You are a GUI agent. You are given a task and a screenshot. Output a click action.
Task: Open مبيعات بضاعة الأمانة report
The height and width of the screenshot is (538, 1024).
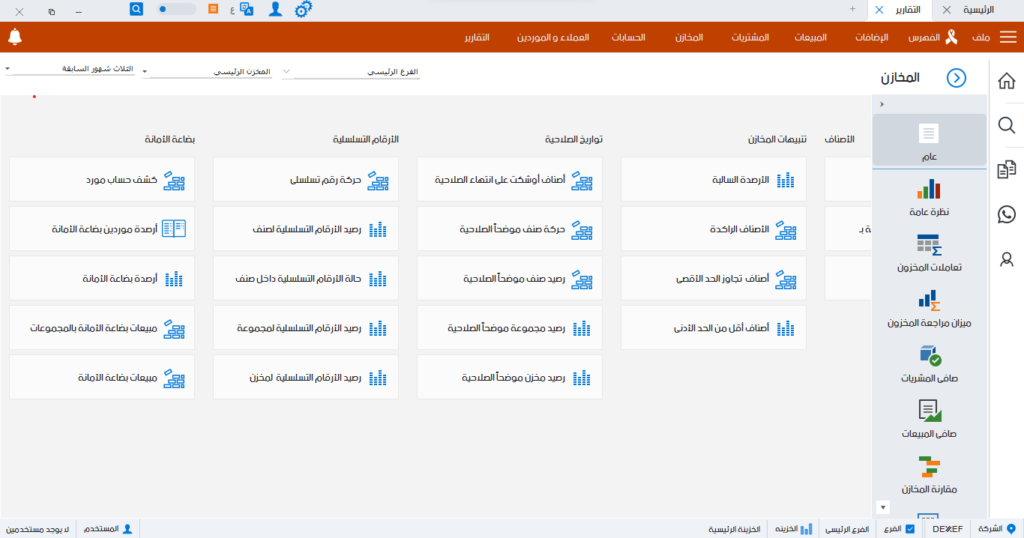click(102, 377)
